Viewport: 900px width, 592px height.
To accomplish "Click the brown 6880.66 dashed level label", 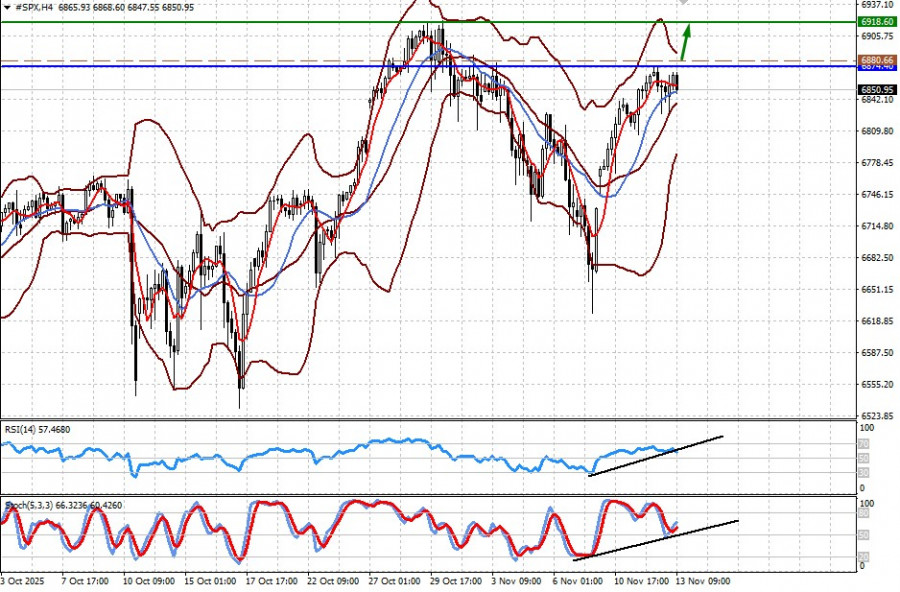I will (x=877, y=60).
